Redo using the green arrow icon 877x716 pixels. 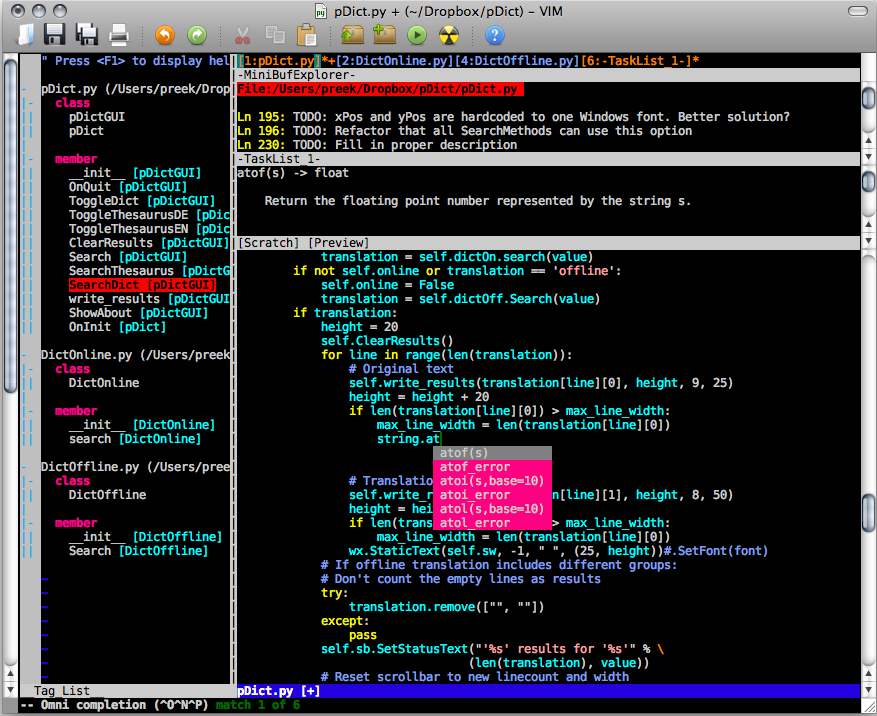(197, 36)
